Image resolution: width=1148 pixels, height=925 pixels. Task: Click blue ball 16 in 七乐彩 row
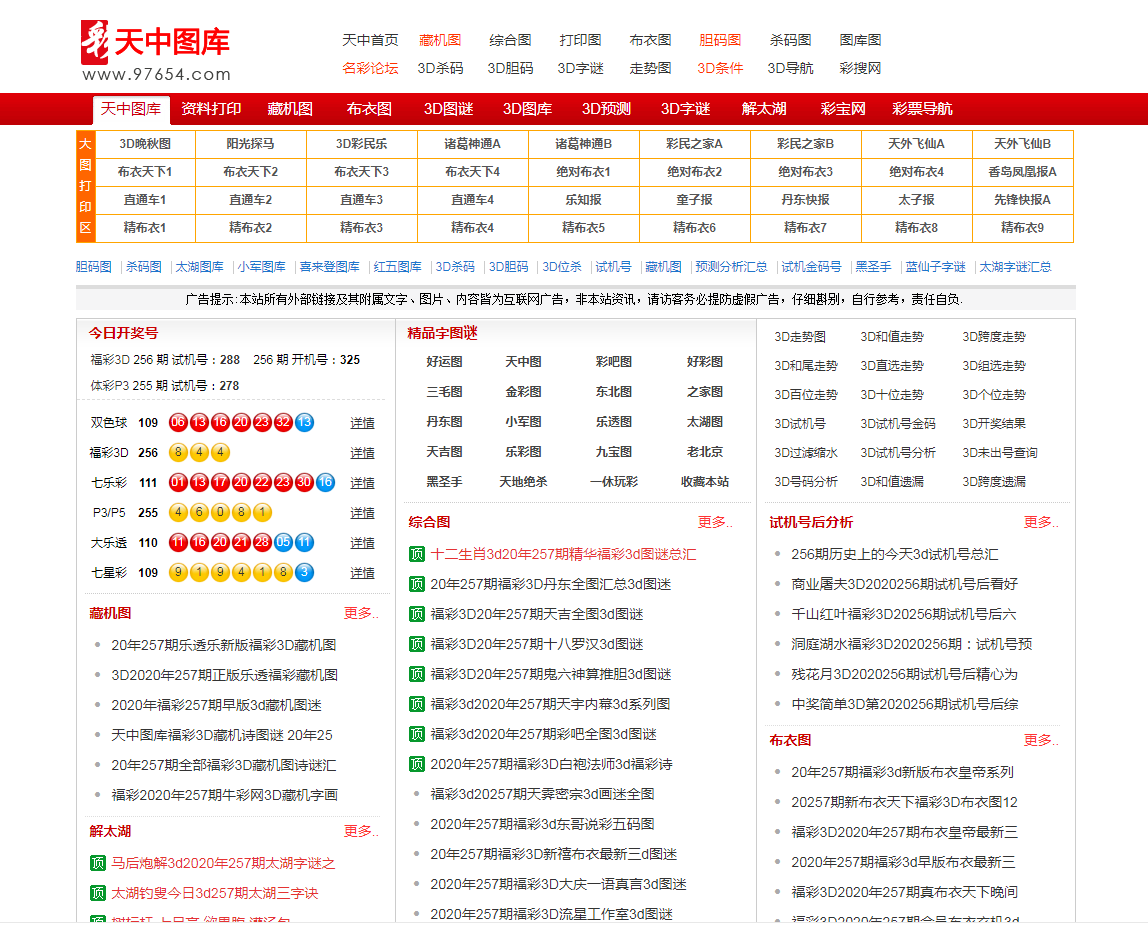point(325,482)
